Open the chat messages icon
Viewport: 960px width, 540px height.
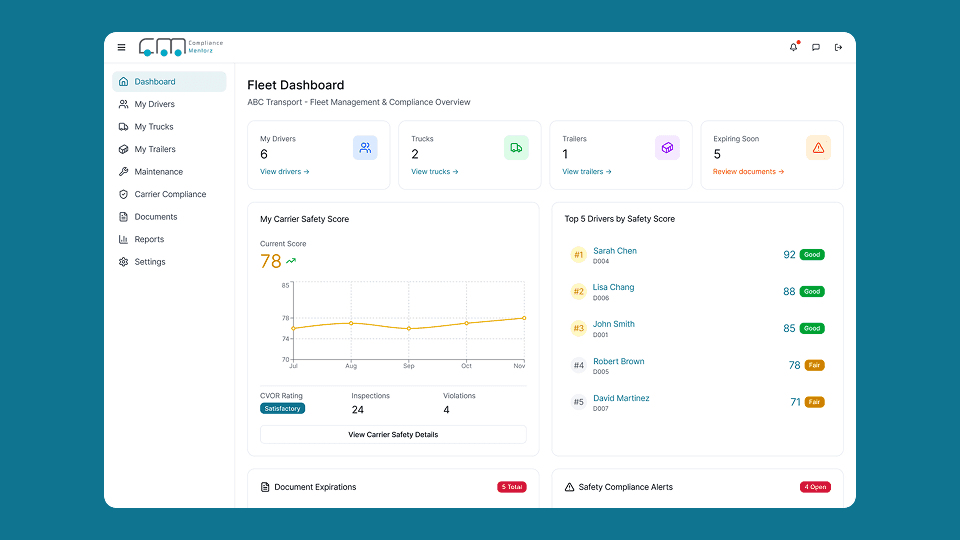pos(816,47)
